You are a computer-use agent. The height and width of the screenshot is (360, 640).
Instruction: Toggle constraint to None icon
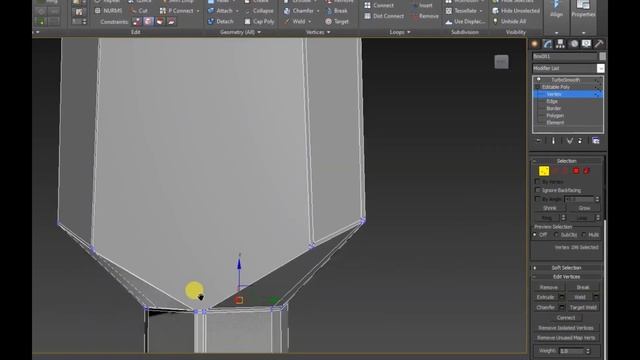point(137,21)
